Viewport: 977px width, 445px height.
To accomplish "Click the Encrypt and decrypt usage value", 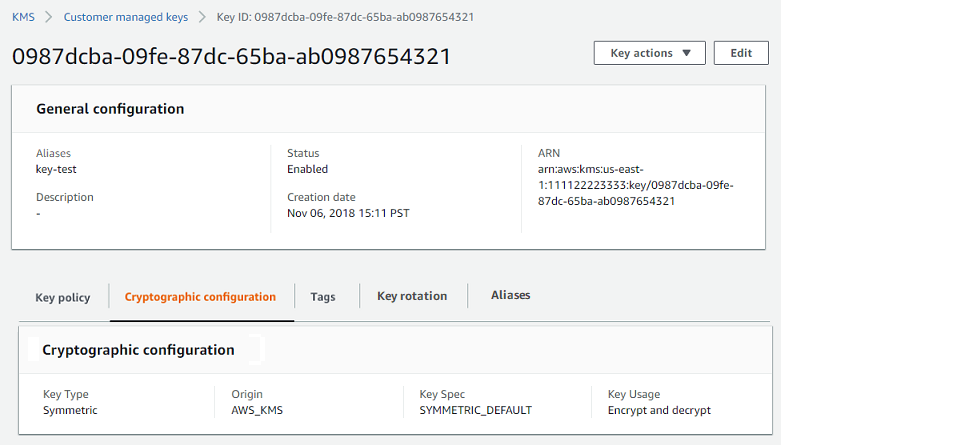I will [x=659, y=410].
